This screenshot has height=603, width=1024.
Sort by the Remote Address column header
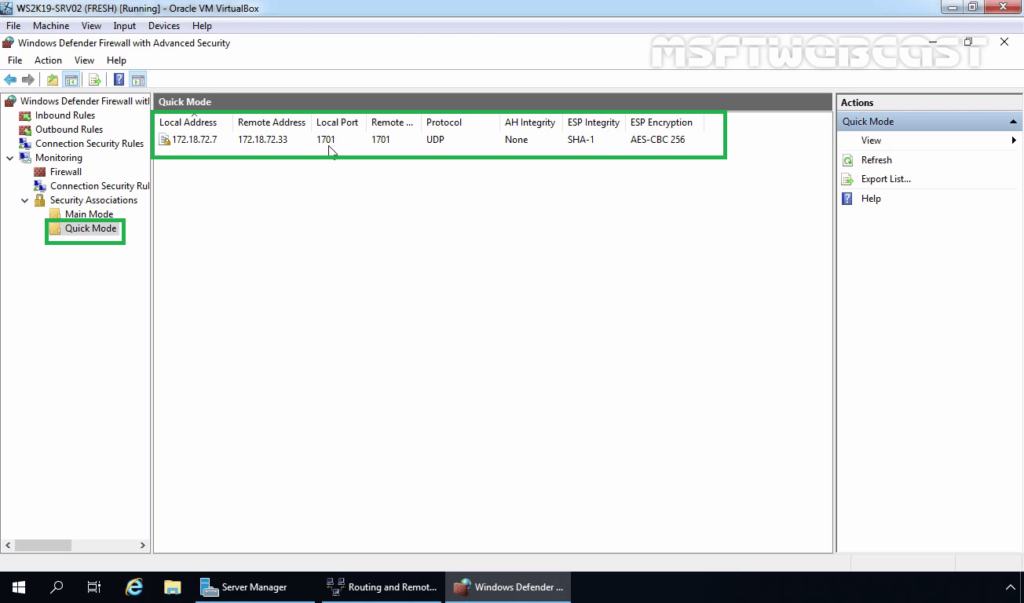272,122
